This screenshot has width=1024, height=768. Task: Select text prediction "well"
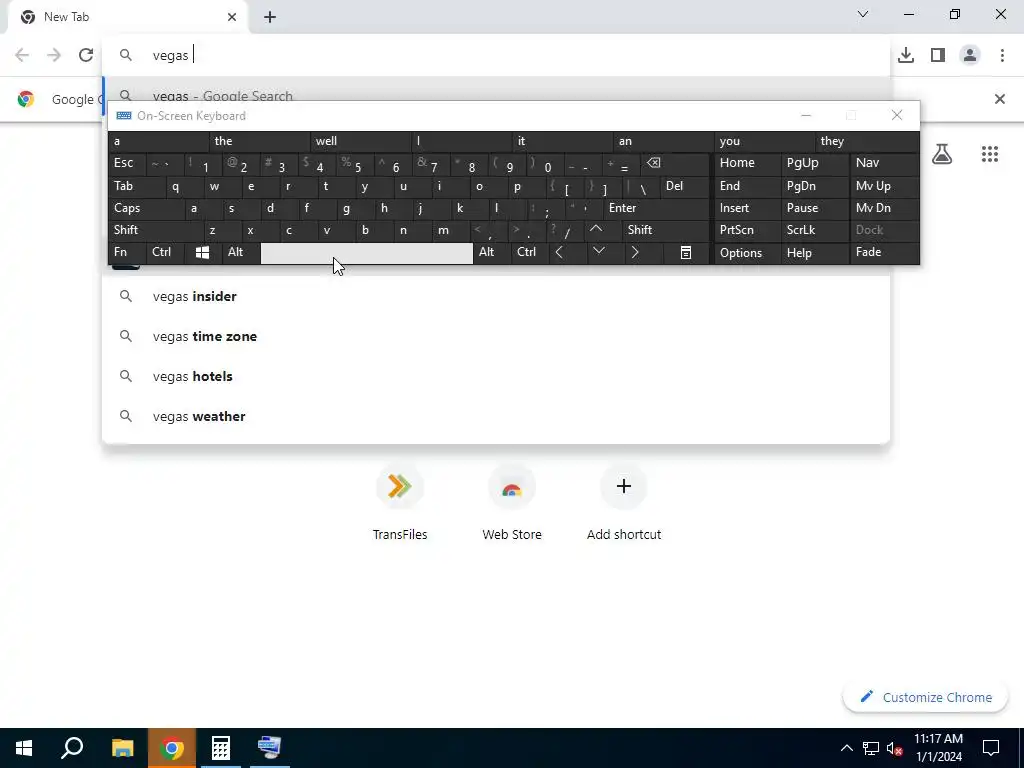[361, 141]
